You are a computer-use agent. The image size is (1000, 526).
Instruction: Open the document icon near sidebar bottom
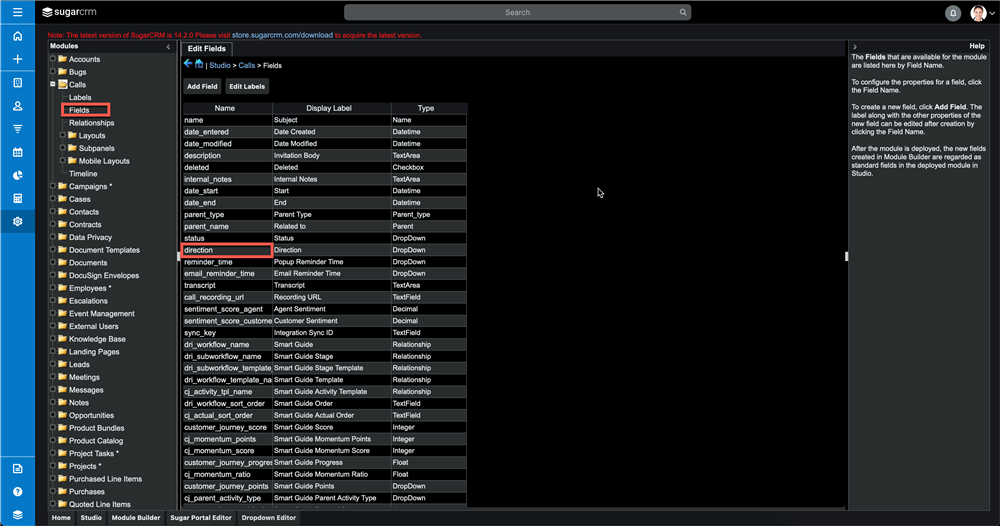[17, 469]
